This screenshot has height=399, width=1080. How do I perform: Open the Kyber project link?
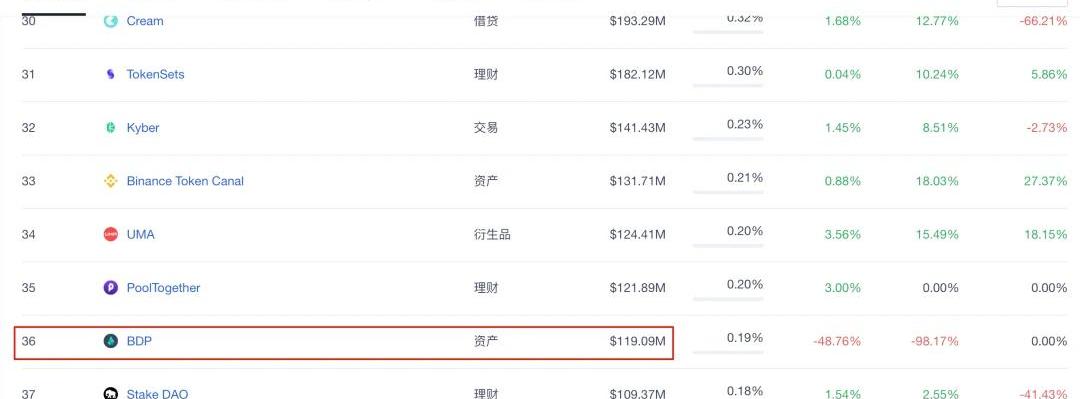click(x=143, y=127)
